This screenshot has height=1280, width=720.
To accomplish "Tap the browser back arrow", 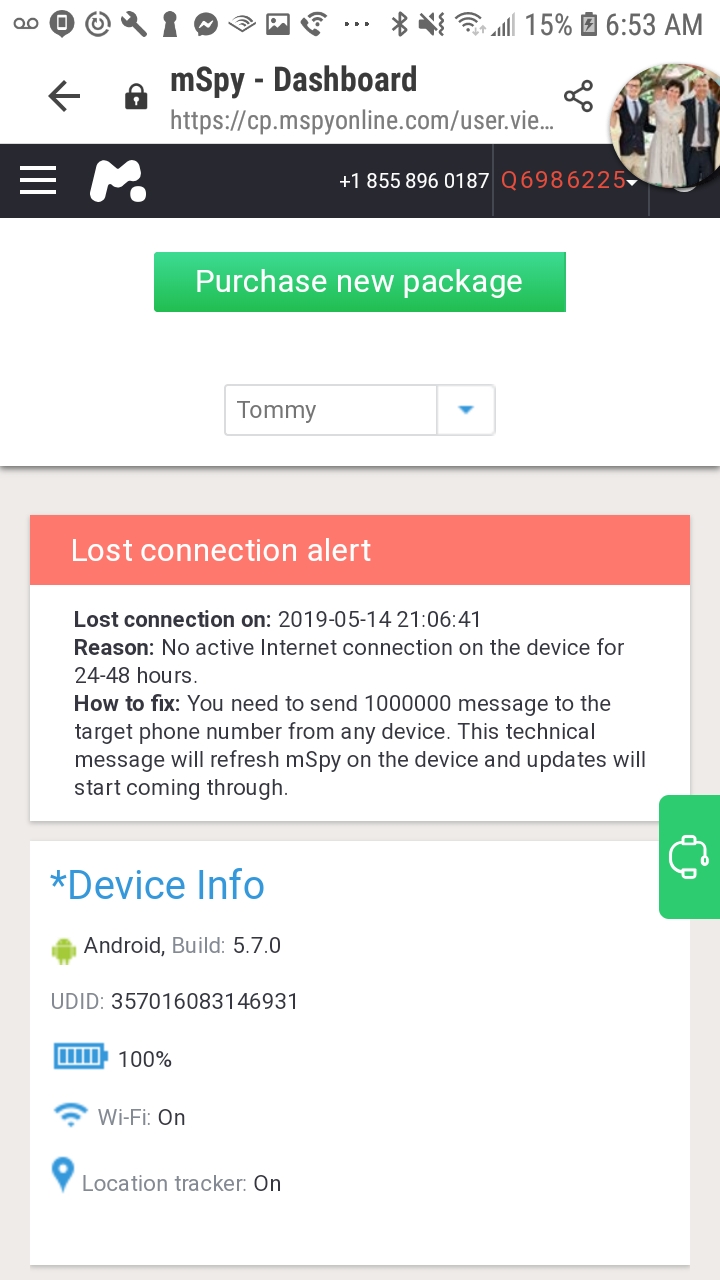I will pos(64,96).
